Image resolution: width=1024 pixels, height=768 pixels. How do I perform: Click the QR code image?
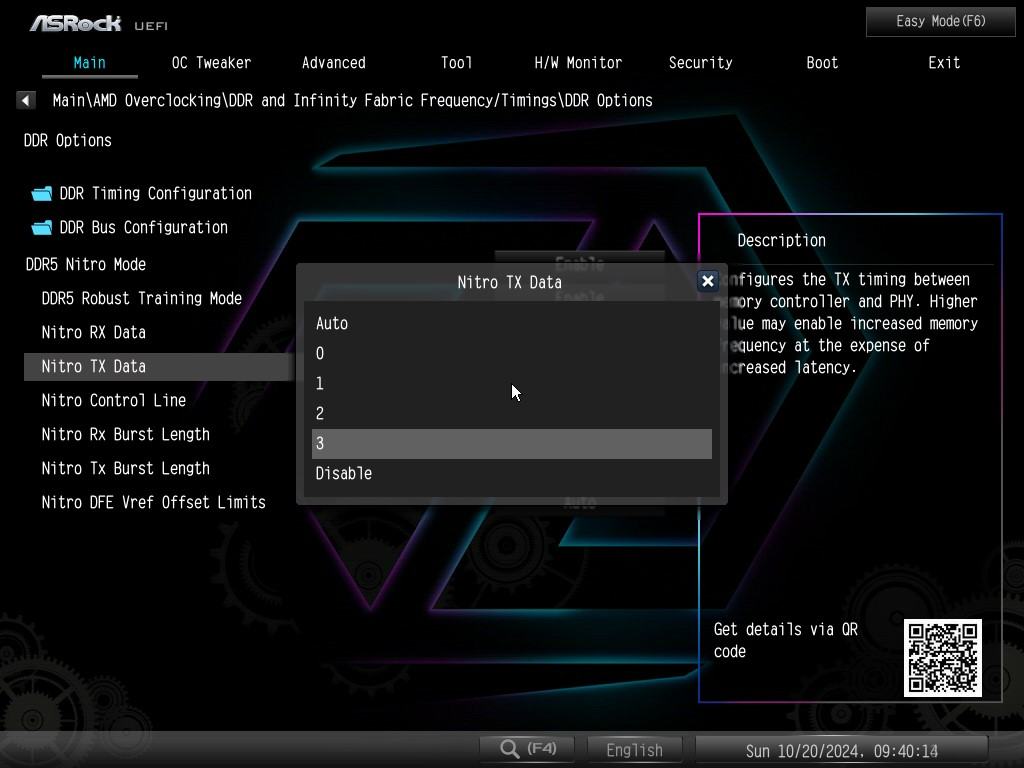pyautogui.click(x=942, y=658)
